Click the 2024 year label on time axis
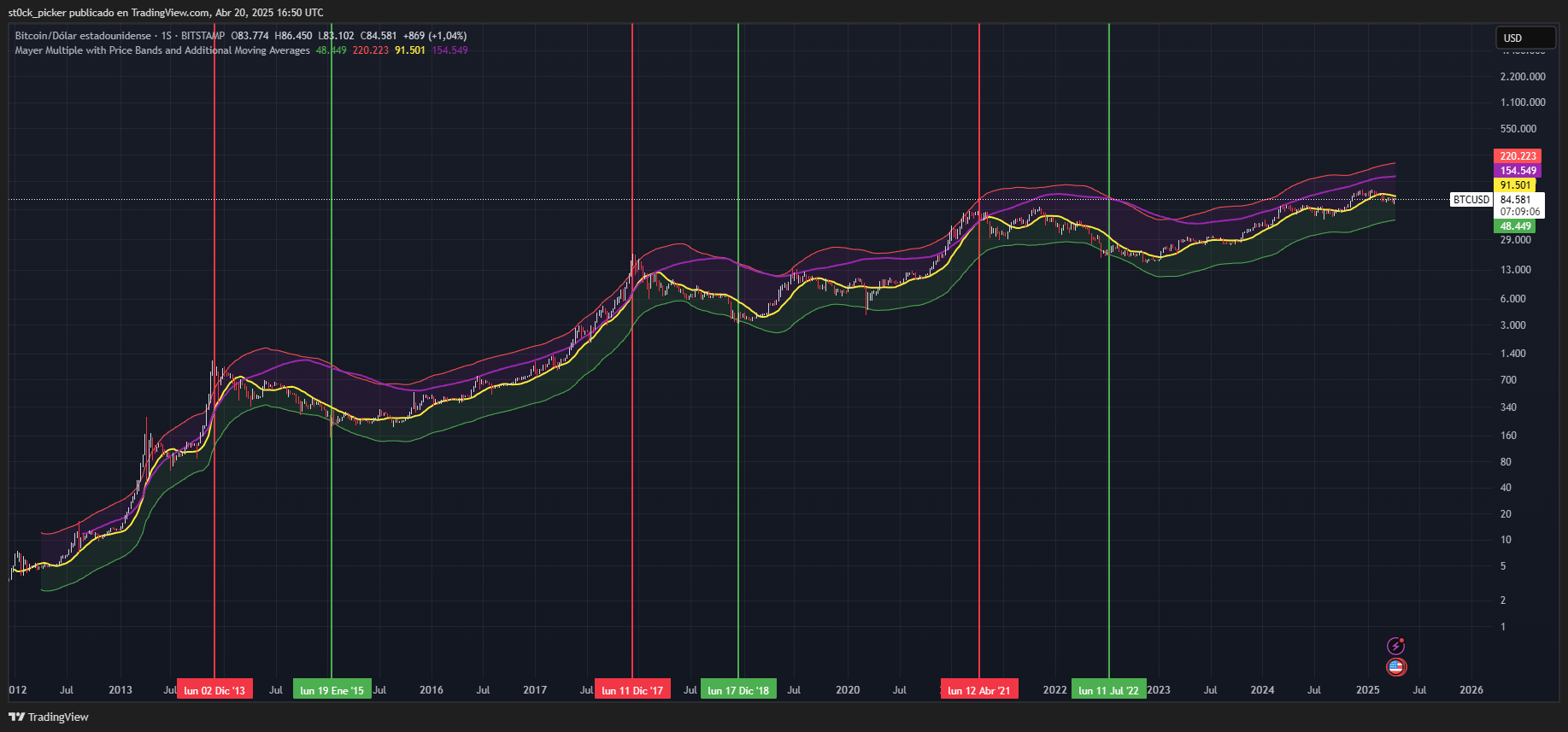The image size is (1568, 732). (x=1262, y=690)
